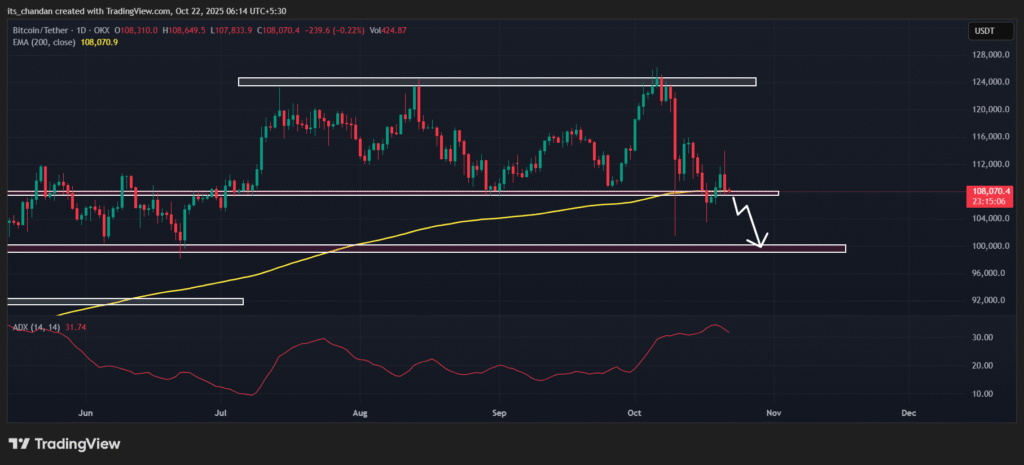Click the Dec label on time axis
Viewport: 1024px width, 465px height.
pos(908,412)
